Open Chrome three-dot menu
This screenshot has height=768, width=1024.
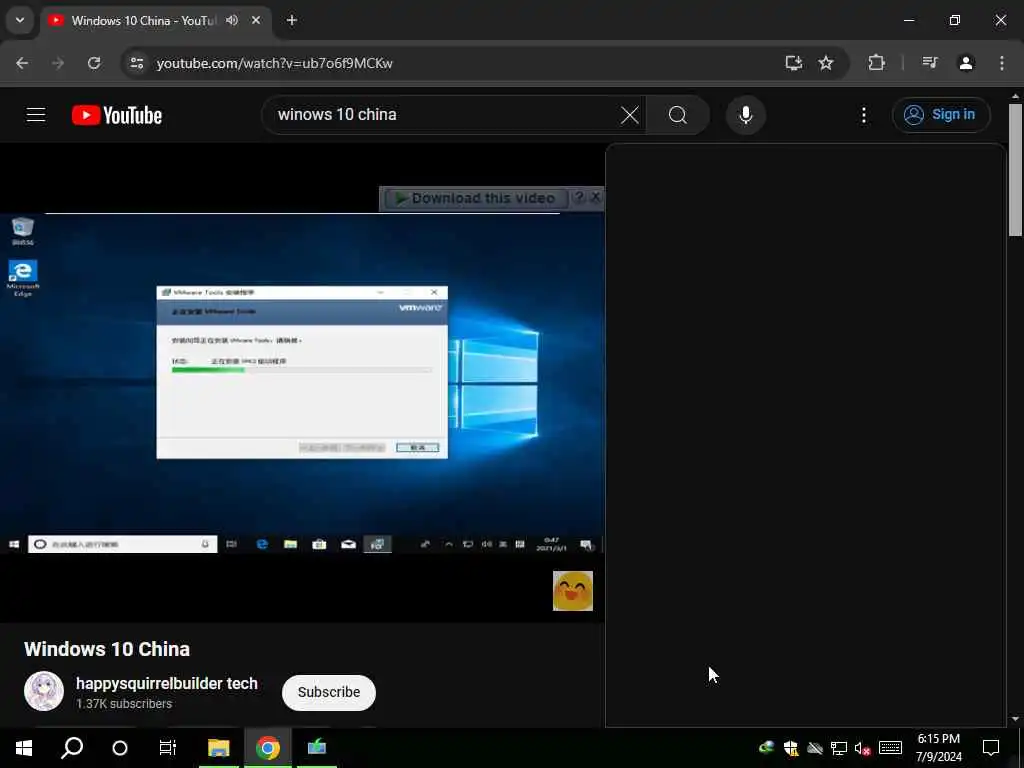pyautogui.click(x=1002, y=63)
